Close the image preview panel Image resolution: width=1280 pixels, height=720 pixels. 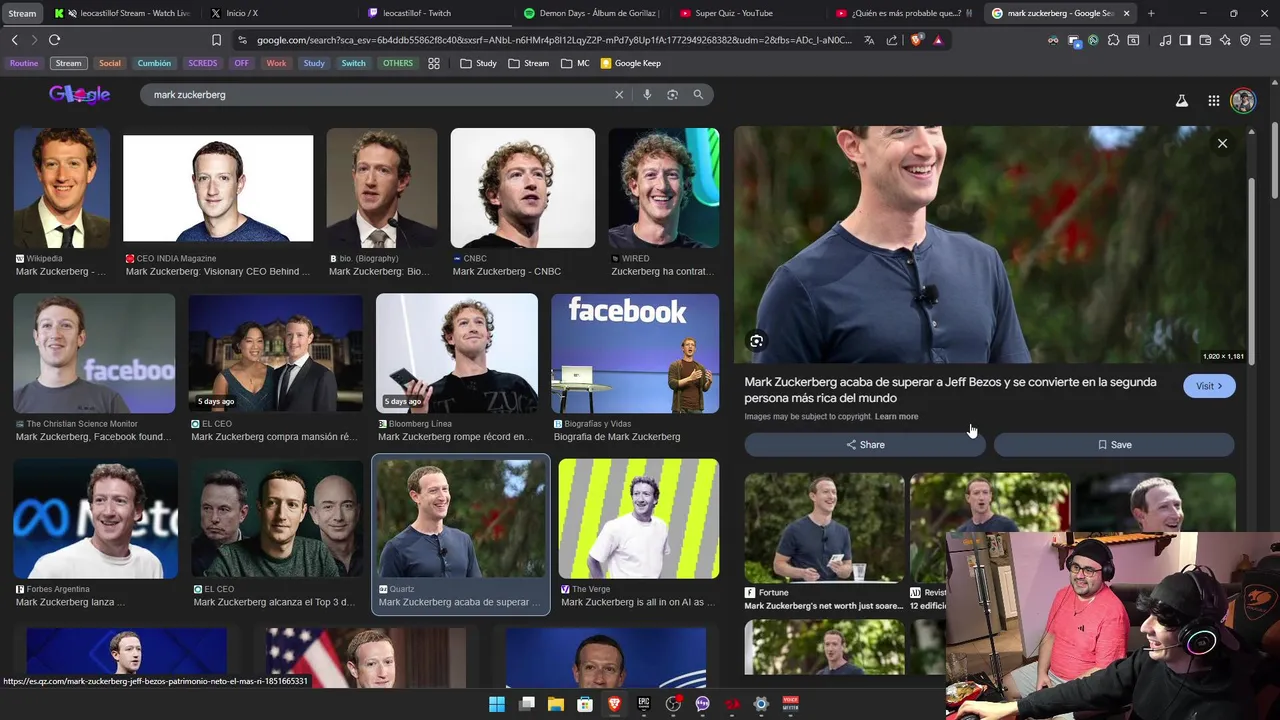pos(1222,143)
